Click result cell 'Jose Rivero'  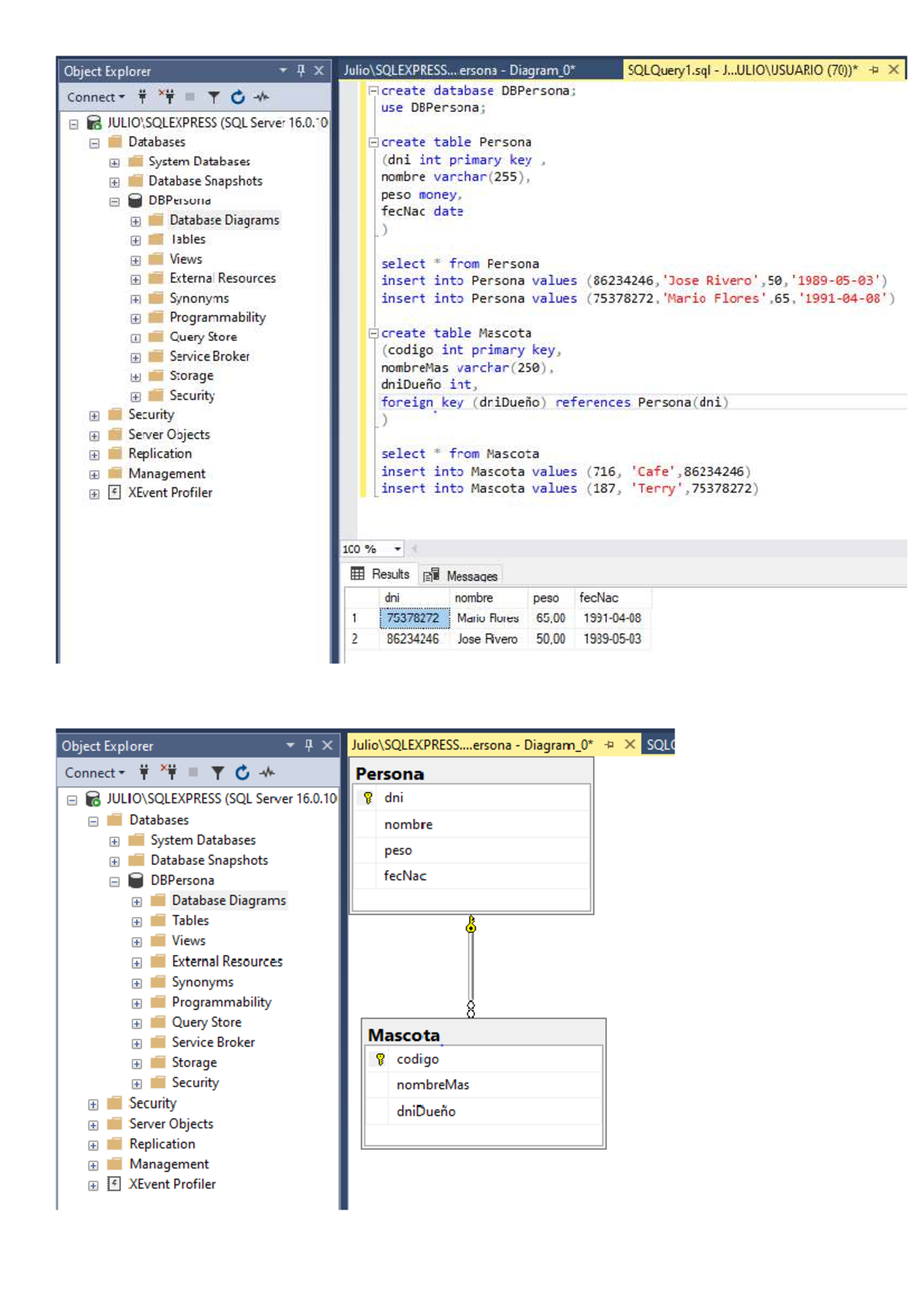[487, 638]
